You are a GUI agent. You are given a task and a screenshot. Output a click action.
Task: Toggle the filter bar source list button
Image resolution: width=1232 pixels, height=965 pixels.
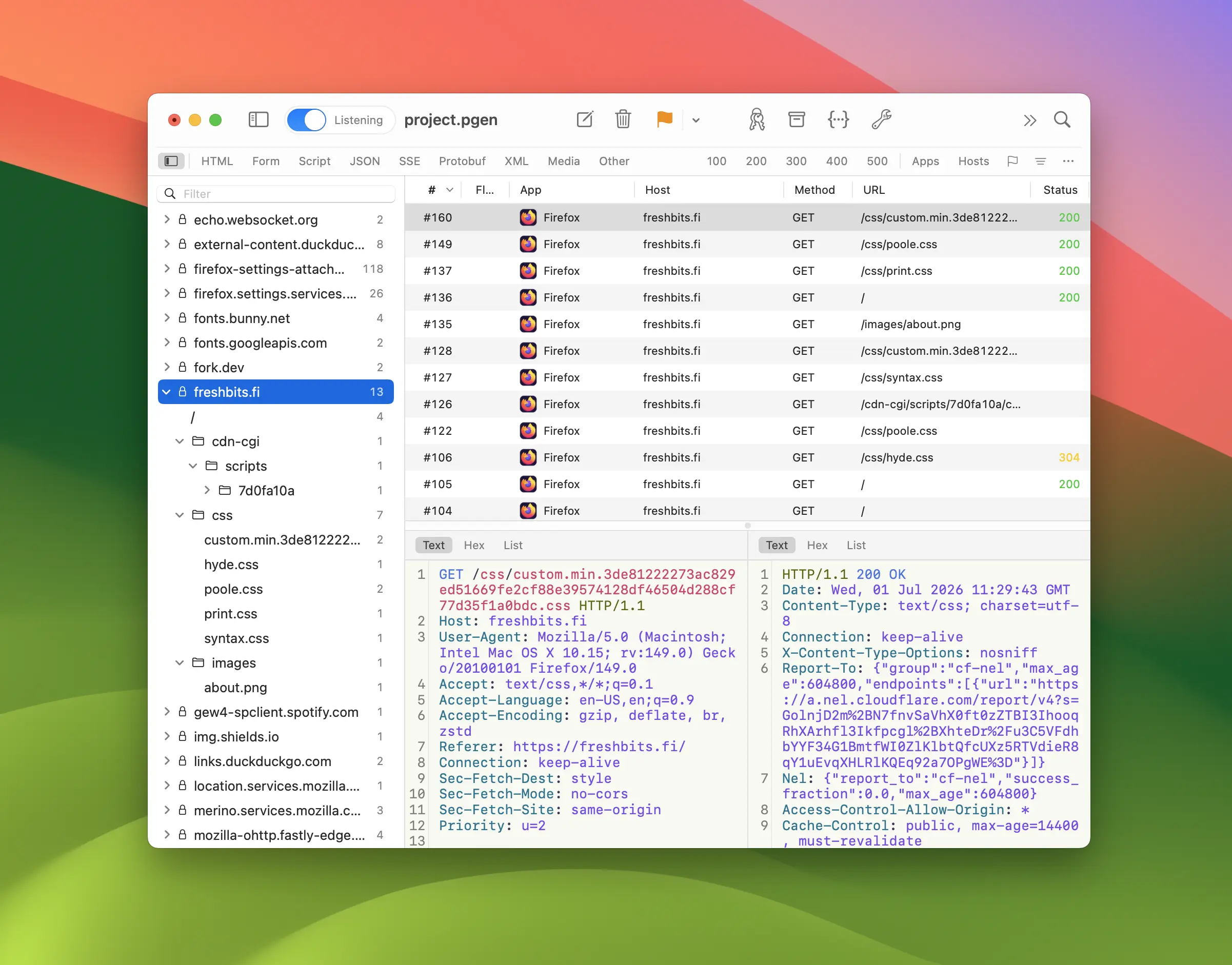[171, 161]
